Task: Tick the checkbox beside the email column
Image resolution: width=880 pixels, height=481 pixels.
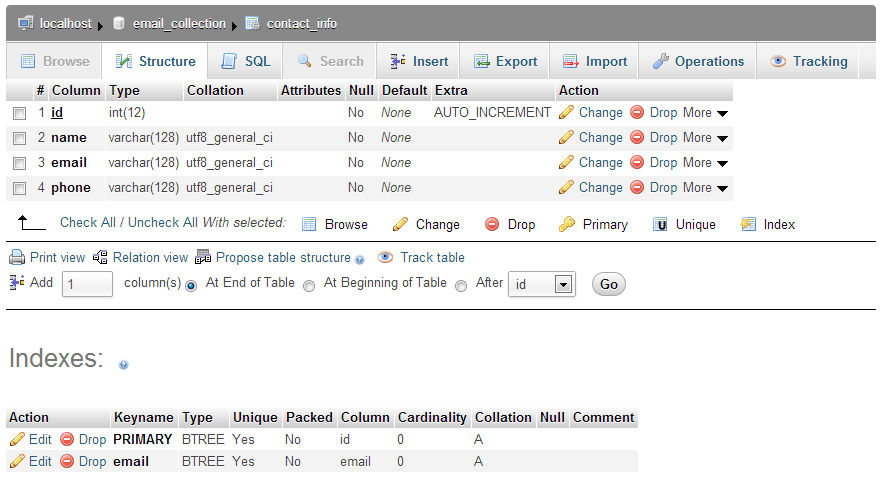Action: (x=19, y=163)
